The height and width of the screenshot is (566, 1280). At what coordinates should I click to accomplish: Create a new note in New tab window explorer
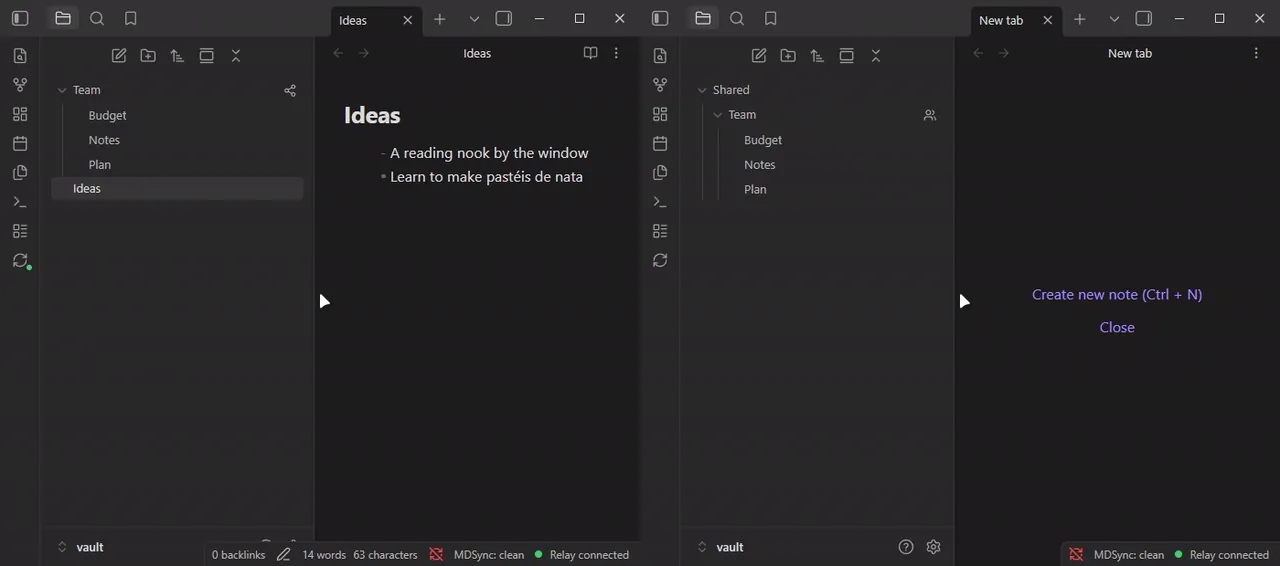(759, 56)
